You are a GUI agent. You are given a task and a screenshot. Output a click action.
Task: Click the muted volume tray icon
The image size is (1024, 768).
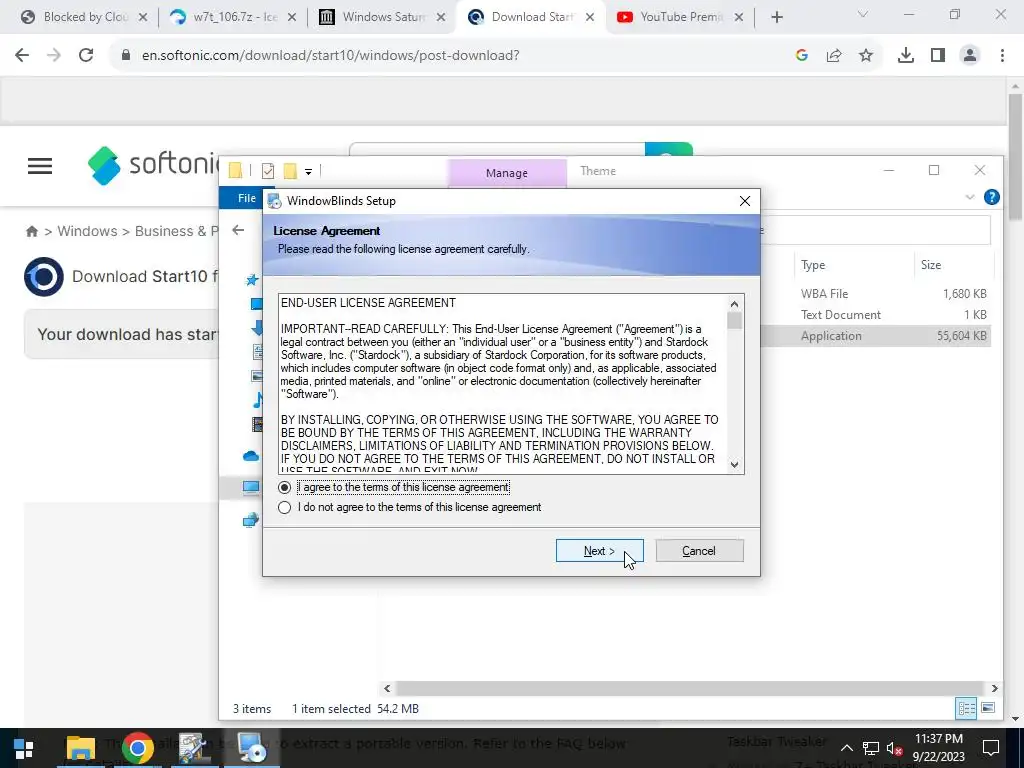(x=894, y=748)
